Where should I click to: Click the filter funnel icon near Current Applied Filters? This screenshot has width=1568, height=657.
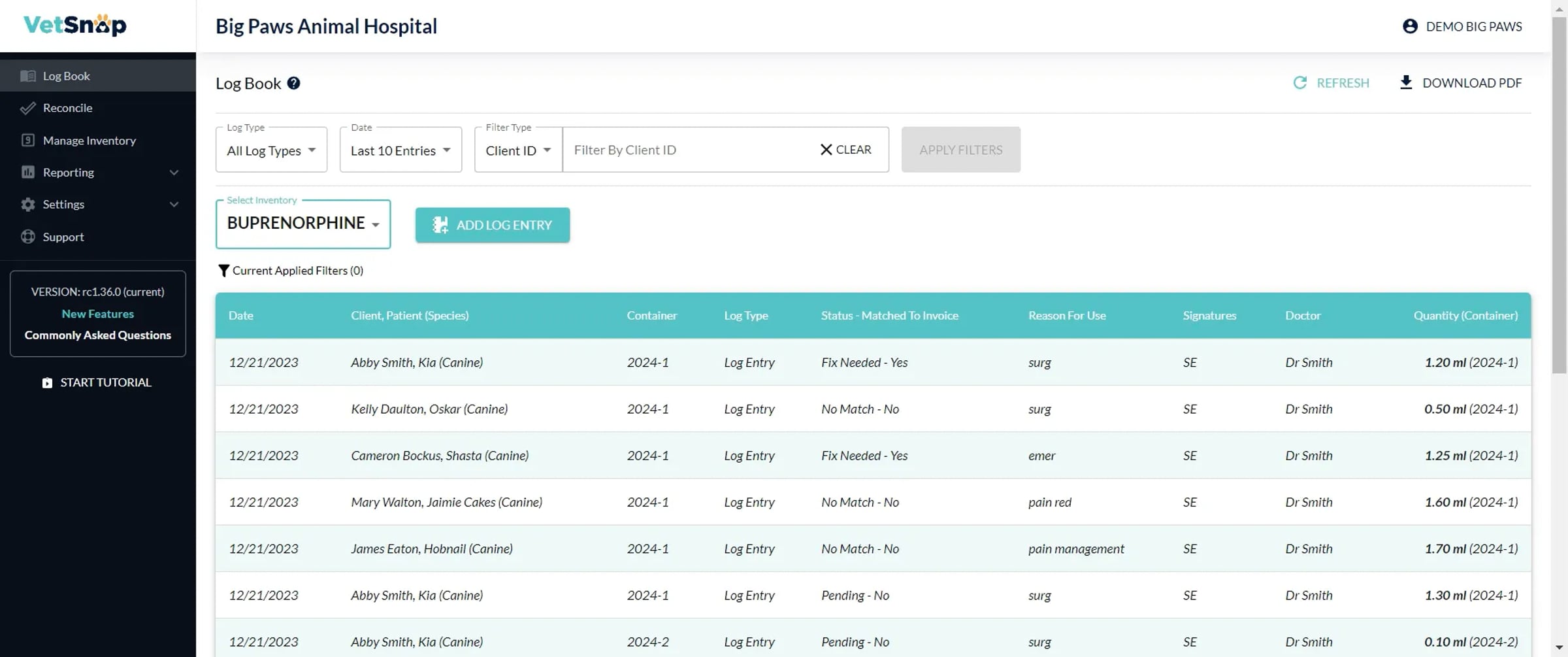(224, 270)
